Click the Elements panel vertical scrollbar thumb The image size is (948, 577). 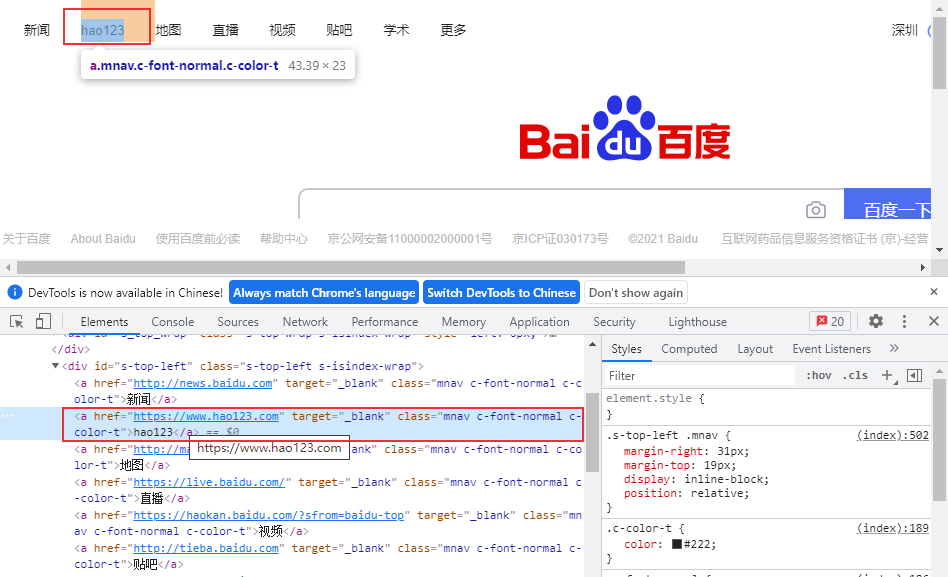click(592, 431)
